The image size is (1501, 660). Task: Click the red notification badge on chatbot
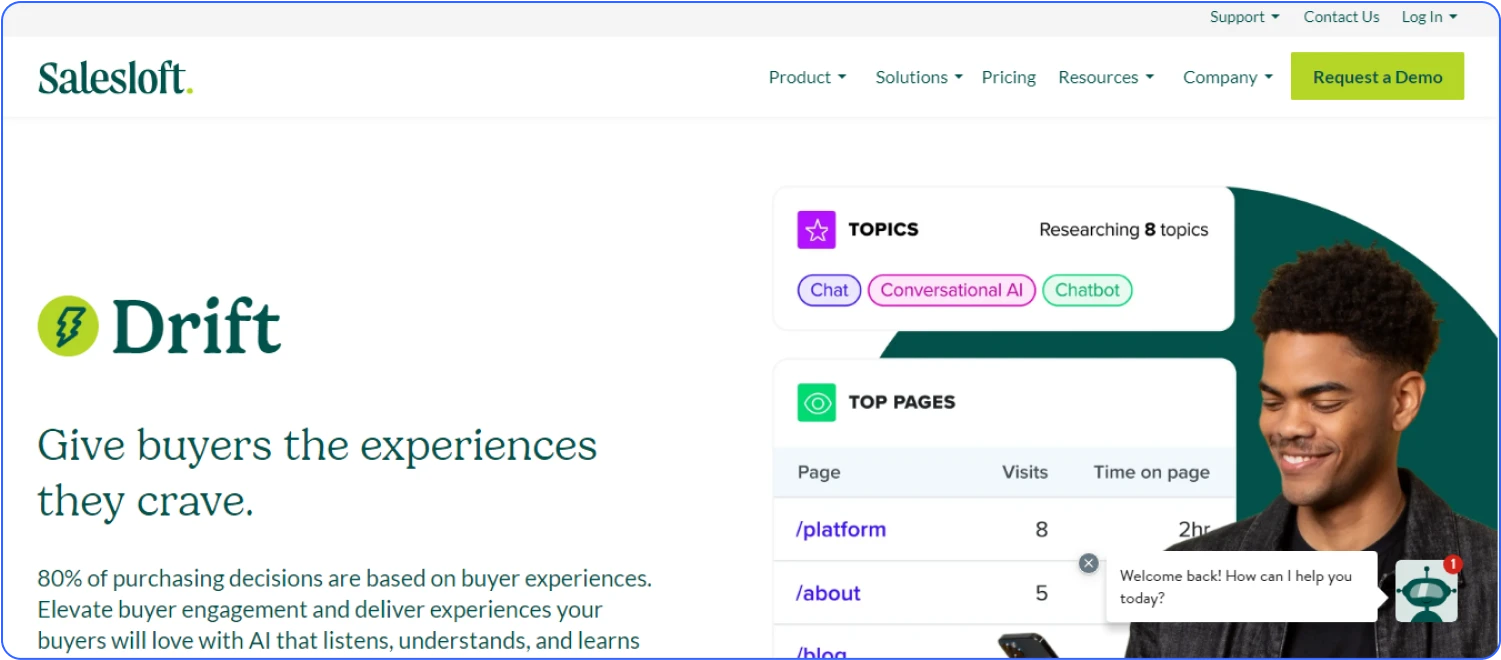click(x=1453, y=564)
